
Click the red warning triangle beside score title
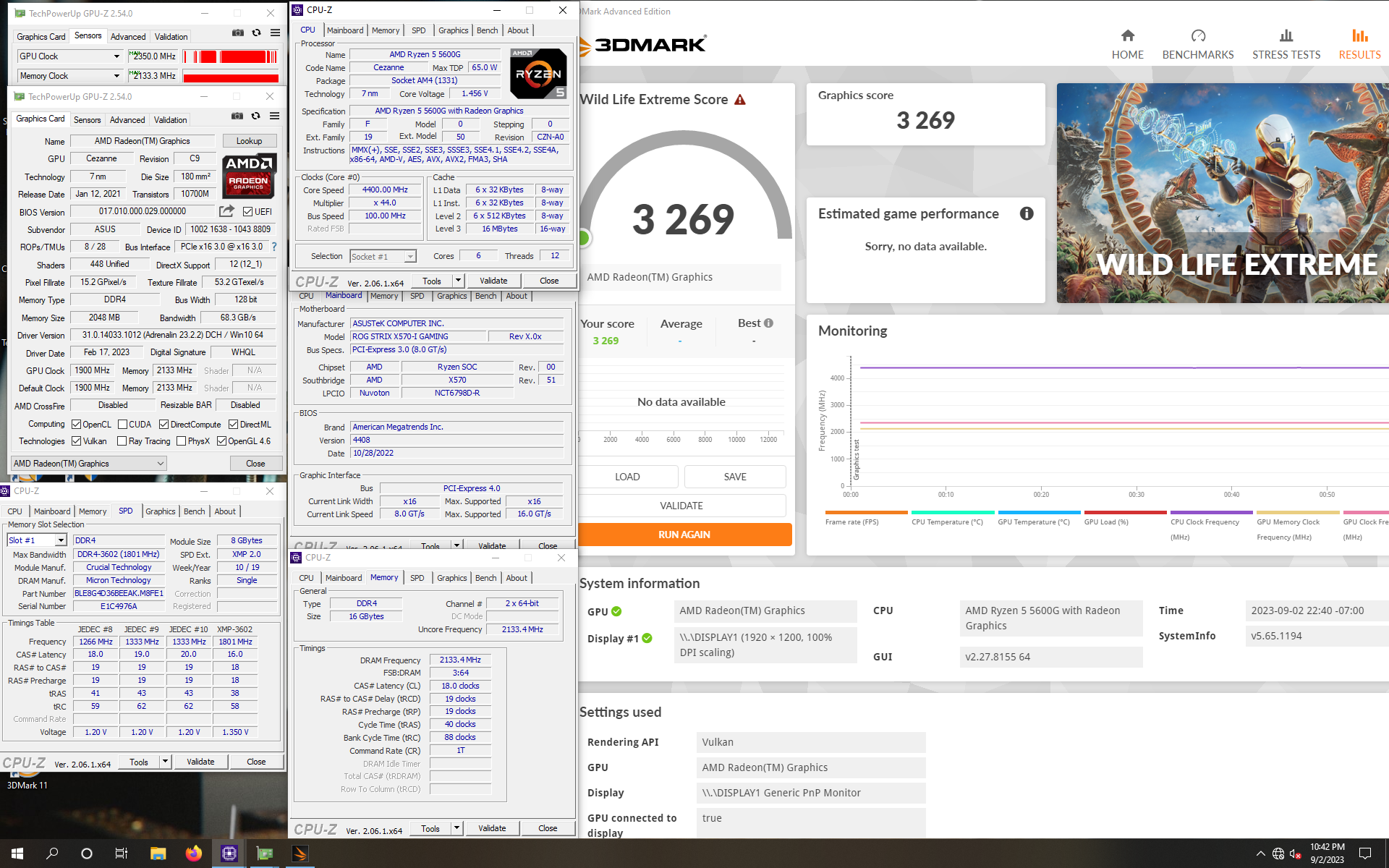[739, 100]
